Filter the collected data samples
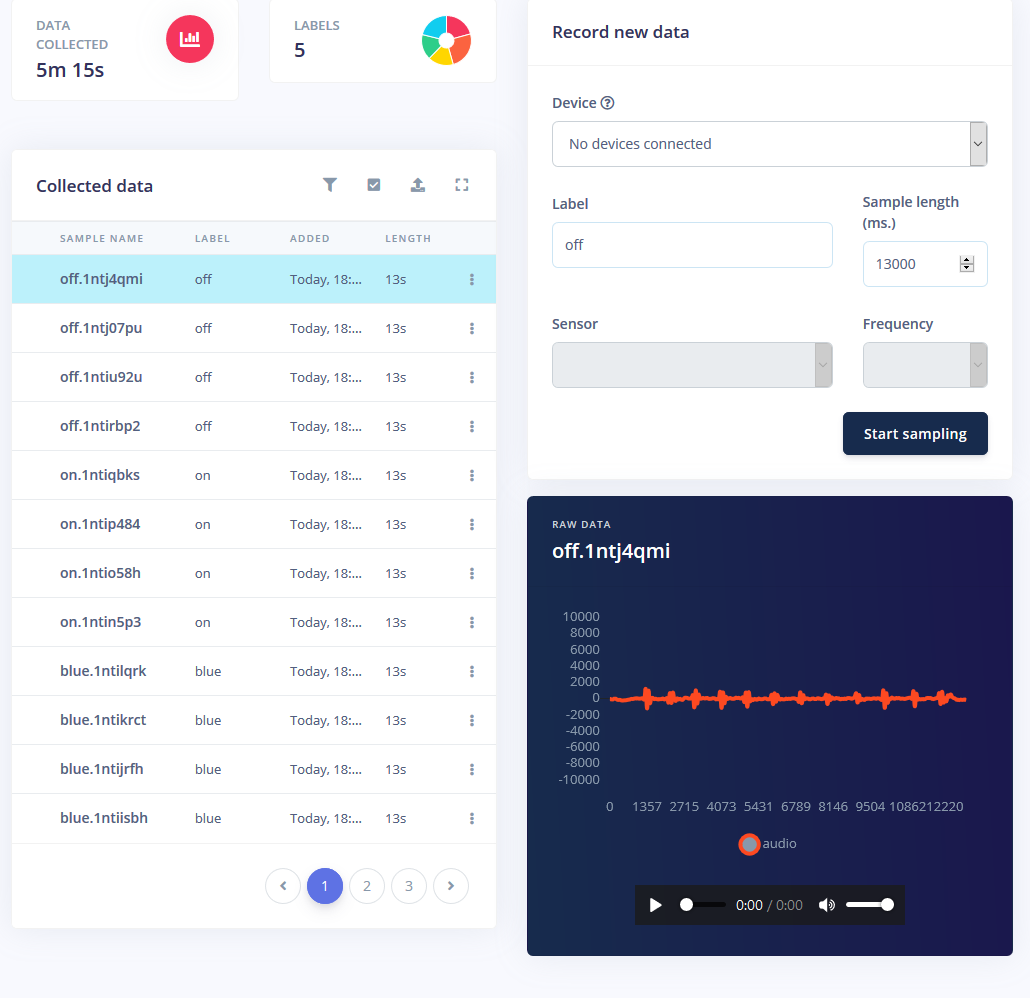The image size is (1030, 998). pos(330,185)
